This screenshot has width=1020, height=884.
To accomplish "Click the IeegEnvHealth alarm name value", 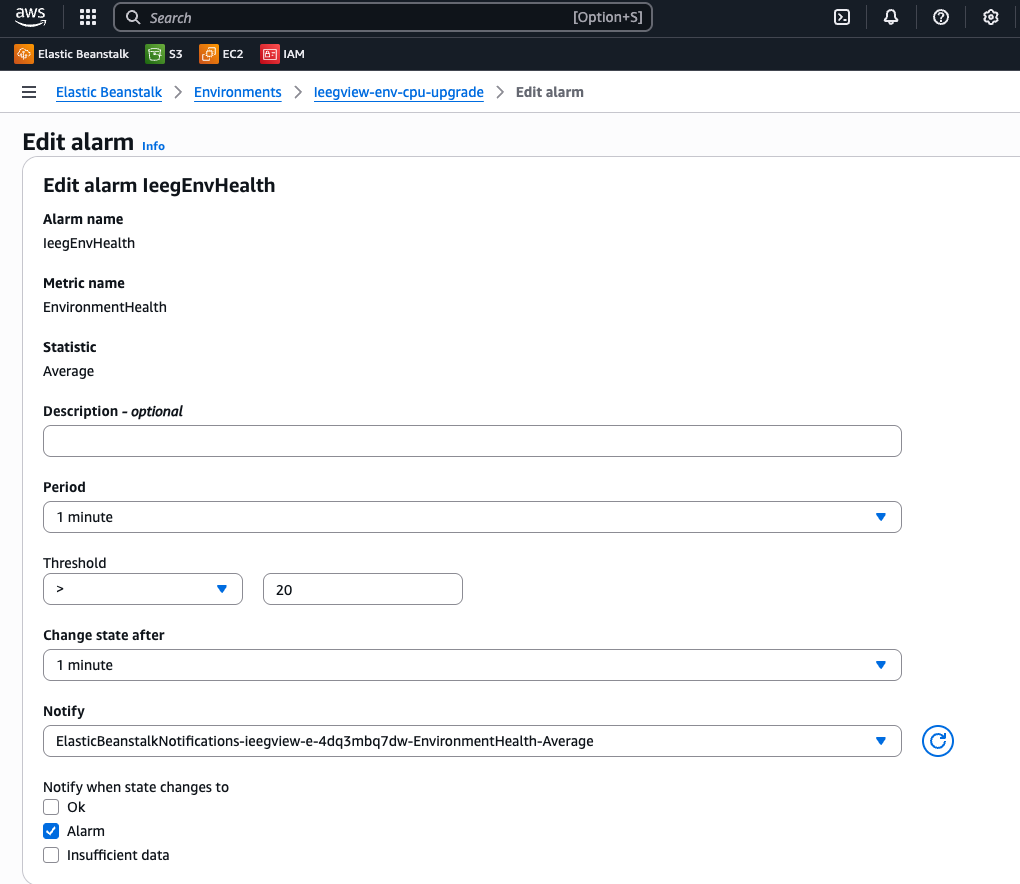I will pos(89,243).
